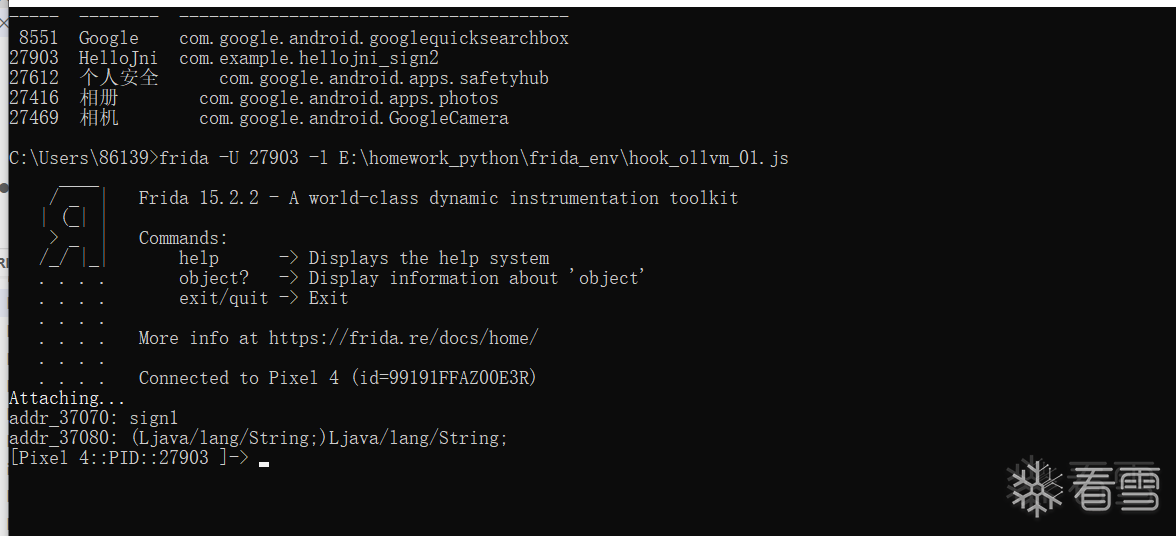Click the Pixel 4 PID prompt

(x=128, y=458)
